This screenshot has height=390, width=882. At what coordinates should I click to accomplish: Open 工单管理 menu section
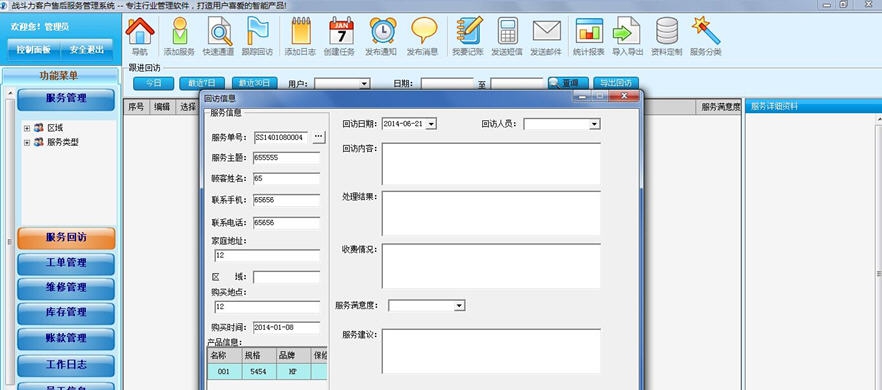(x=66, y=263)
